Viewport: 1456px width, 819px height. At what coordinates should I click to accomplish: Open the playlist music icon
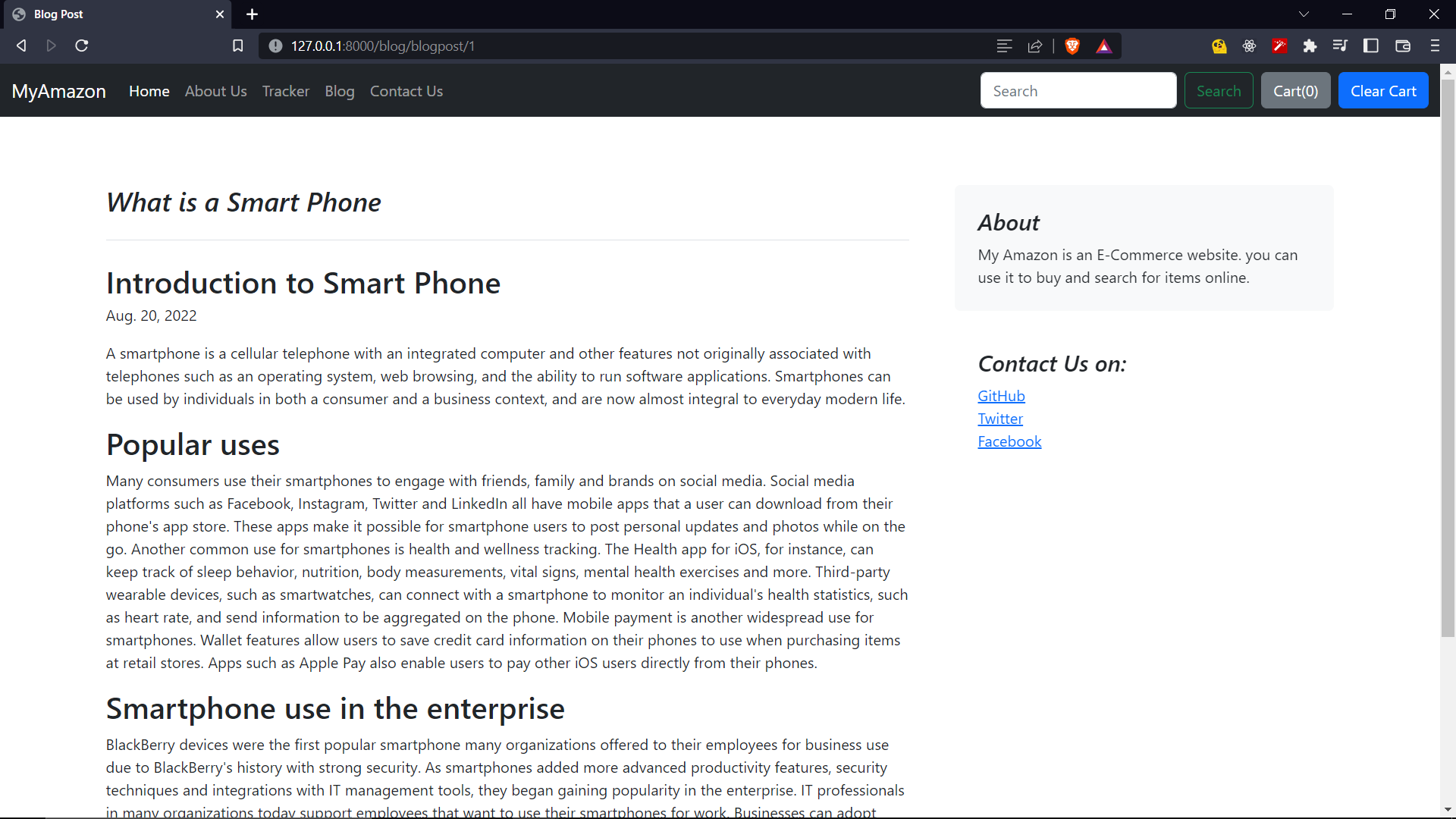(1340, 45)
